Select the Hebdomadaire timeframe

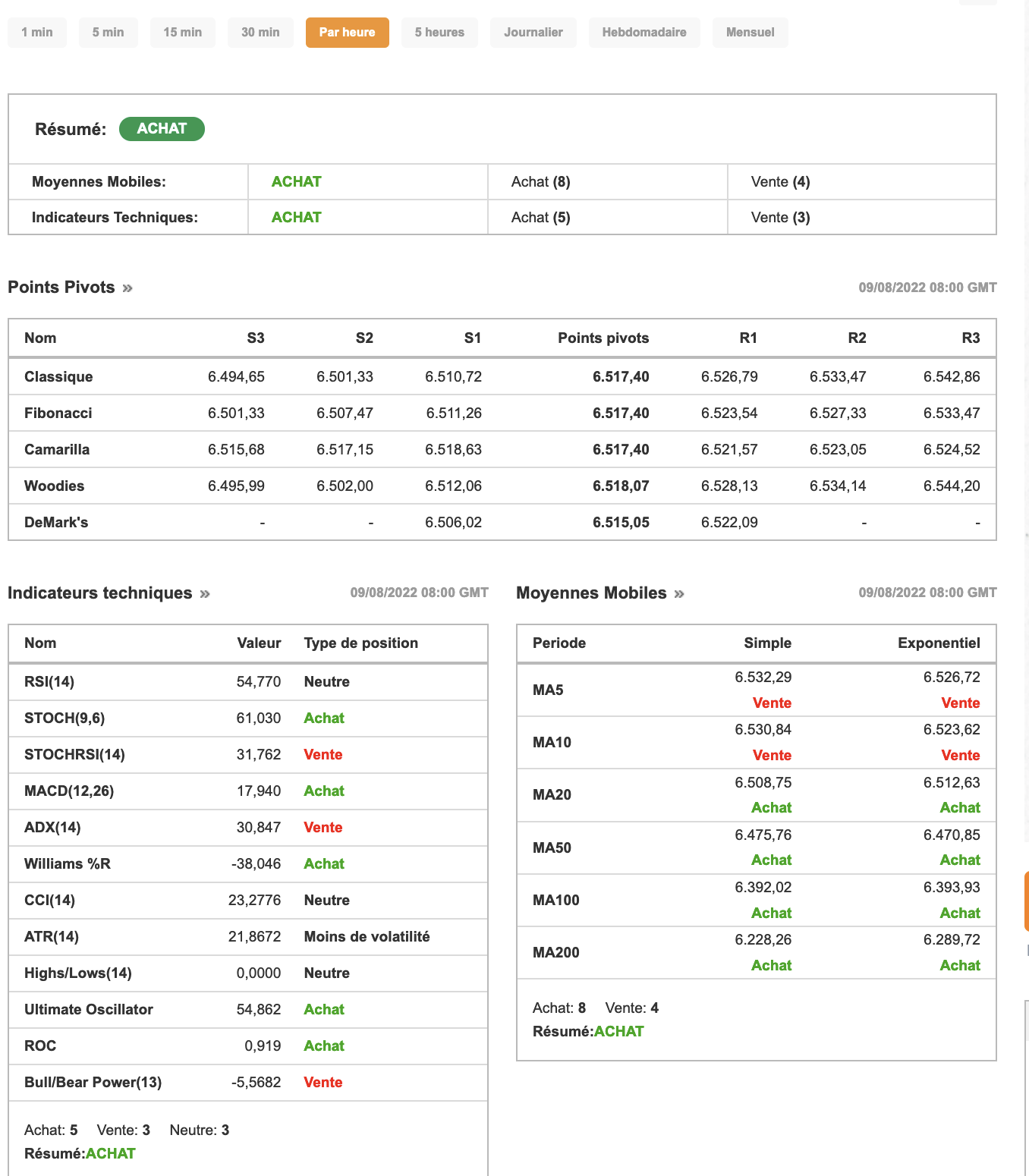coord(644,33)
